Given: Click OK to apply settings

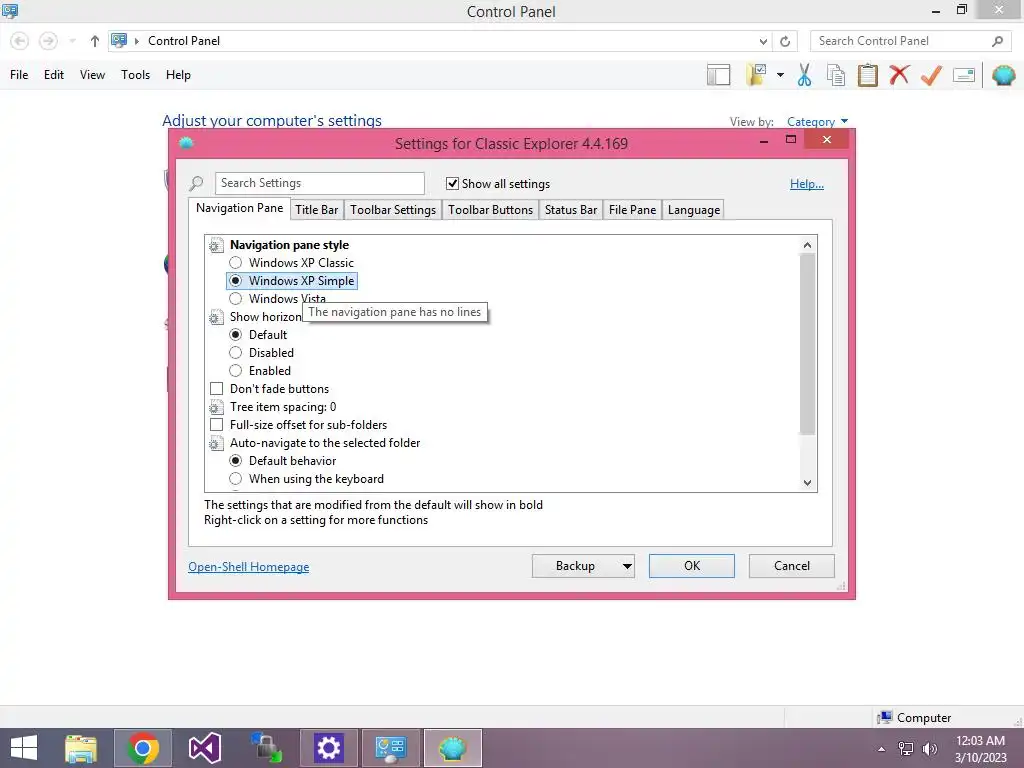Looking at the screenshot, I should point(692,566).
